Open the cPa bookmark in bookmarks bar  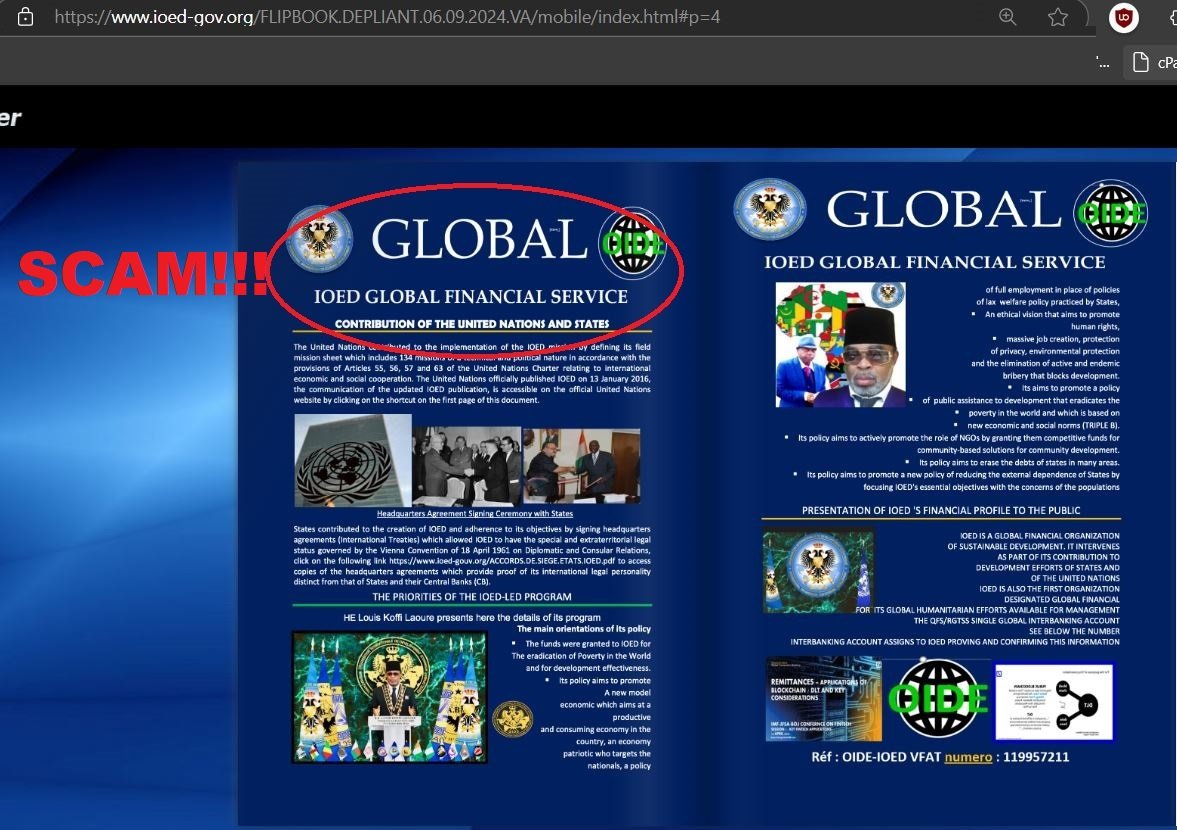pos(1154,62)
